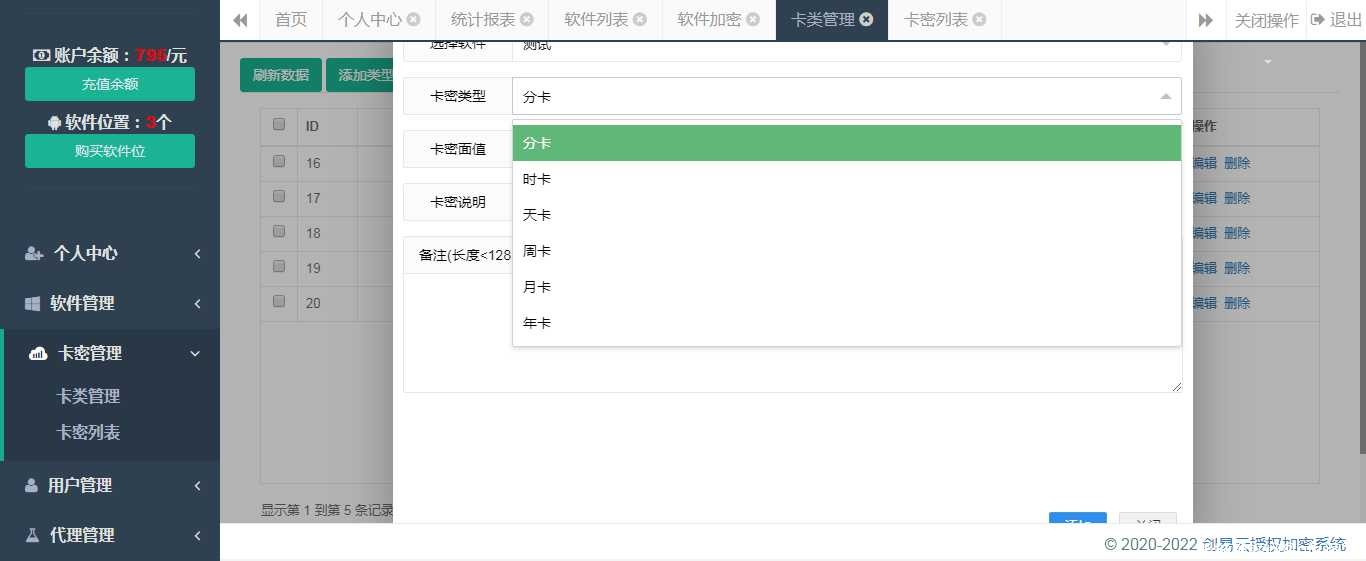This screenshot has height=561, width=1366.
Task: Click the users icon next to 个人中心
Action: coord(34,253)
